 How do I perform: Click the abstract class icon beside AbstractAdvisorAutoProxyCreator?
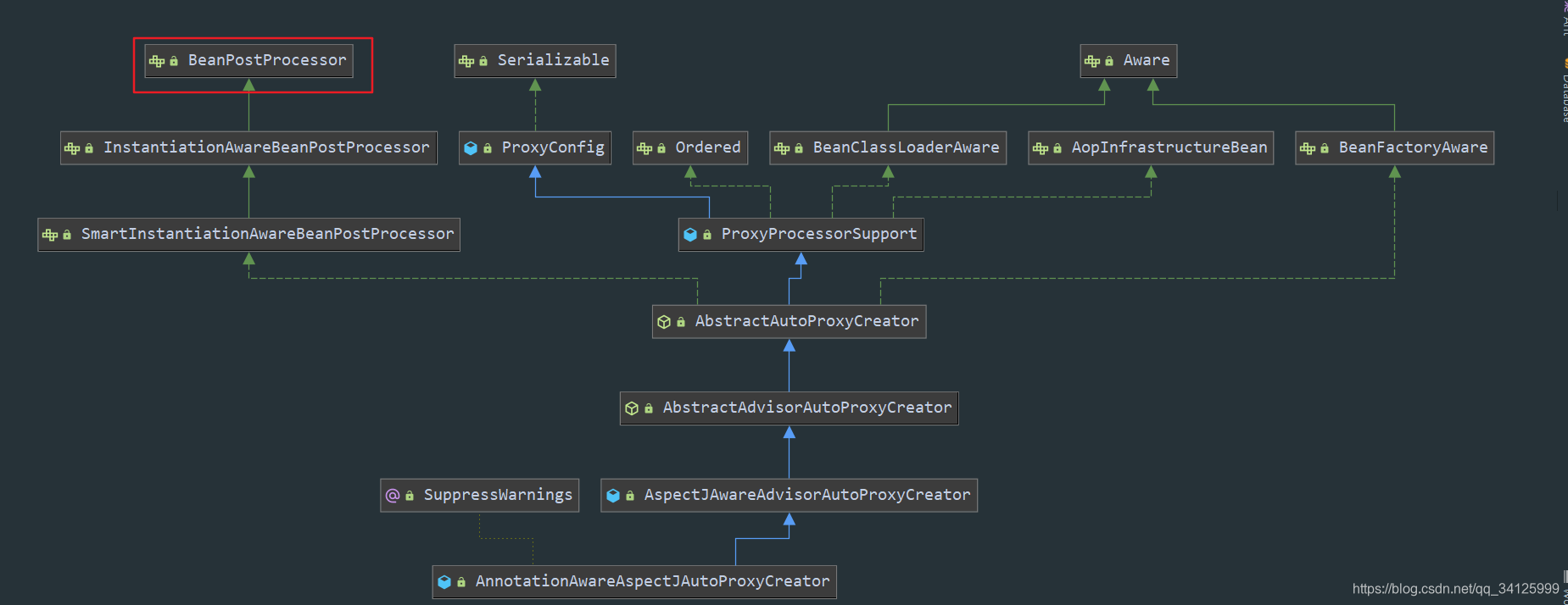coord(632,408)
